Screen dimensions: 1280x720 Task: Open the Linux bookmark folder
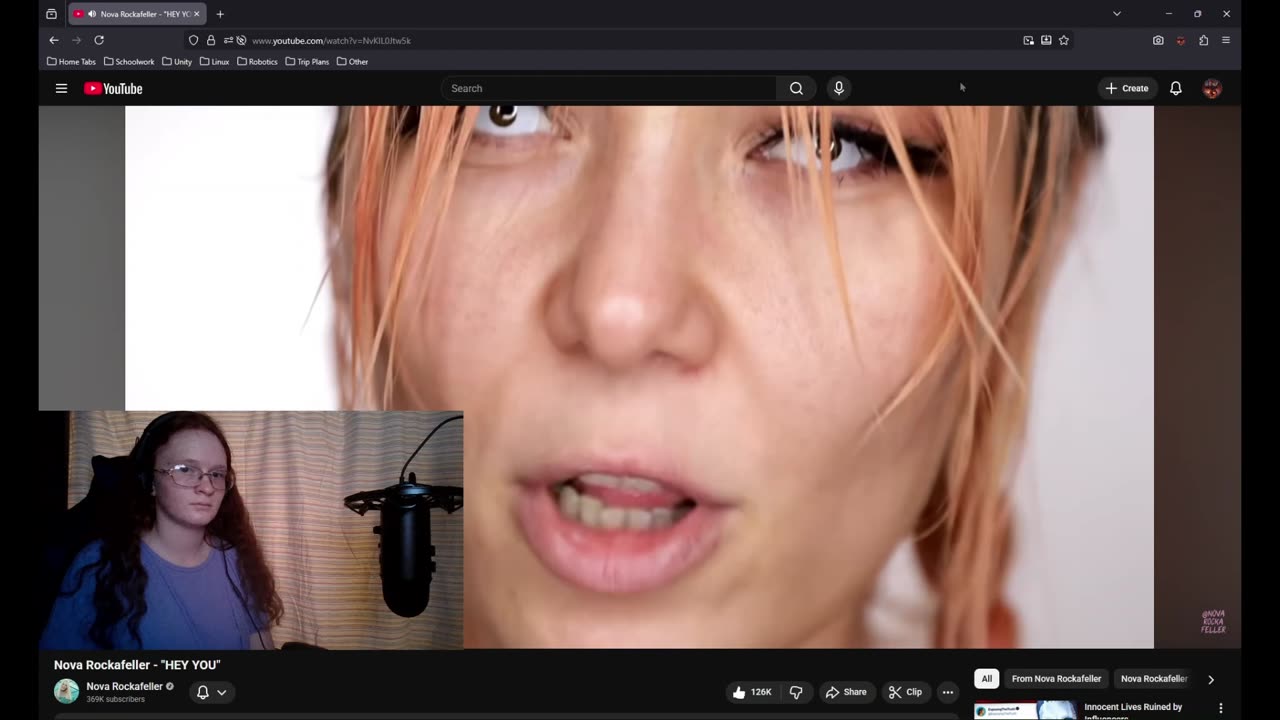pos(214,61)
